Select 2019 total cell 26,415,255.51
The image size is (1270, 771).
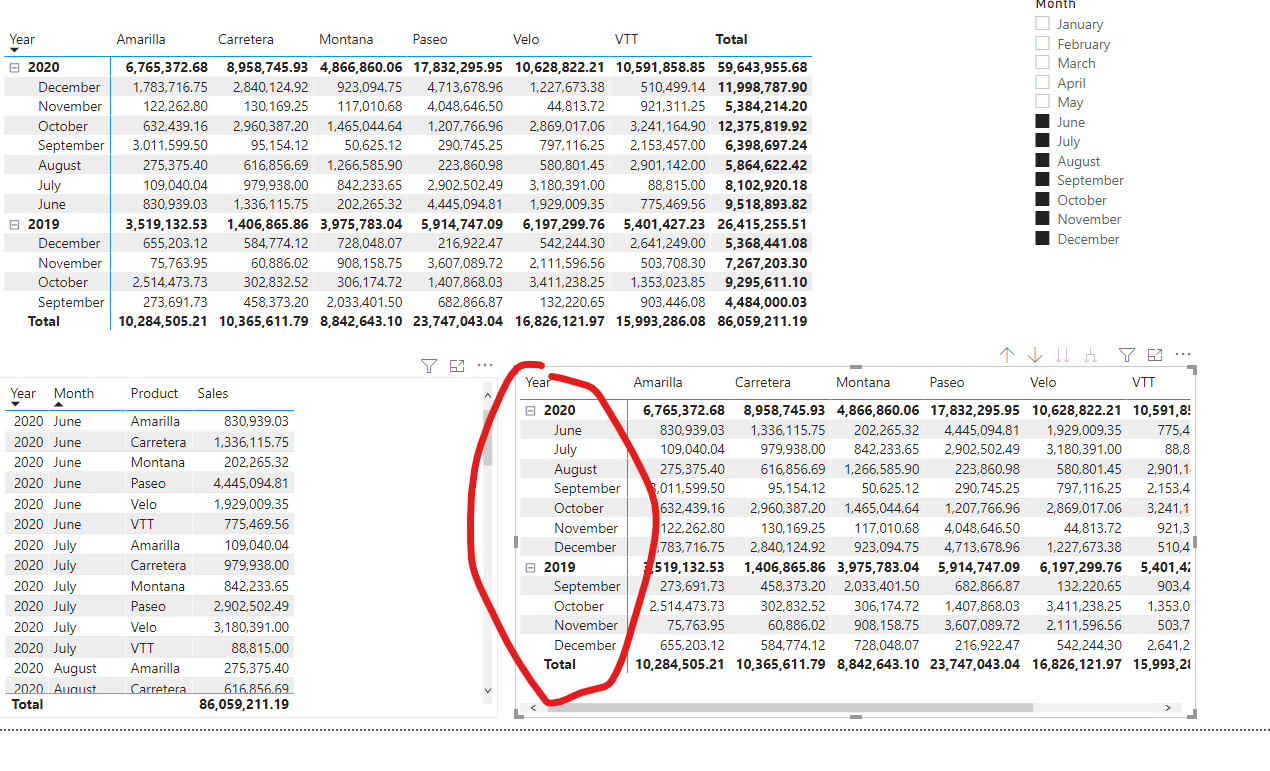click(x=762, y=224)
